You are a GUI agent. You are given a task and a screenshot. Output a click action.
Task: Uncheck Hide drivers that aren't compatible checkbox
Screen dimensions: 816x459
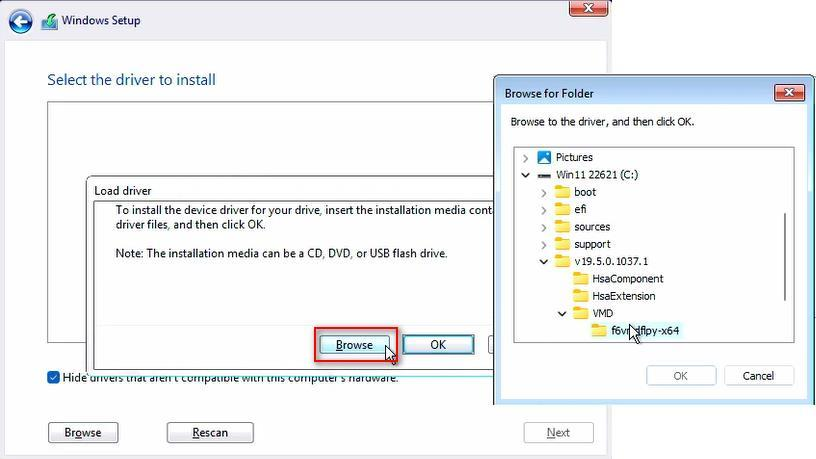(53, 377)
